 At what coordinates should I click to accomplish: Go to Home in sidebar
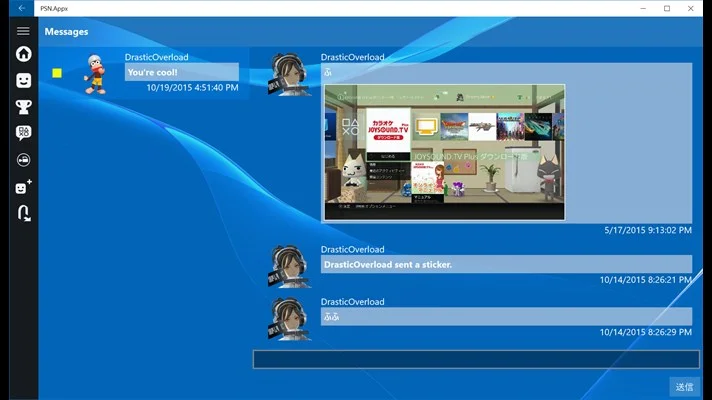tap(24, 54)
